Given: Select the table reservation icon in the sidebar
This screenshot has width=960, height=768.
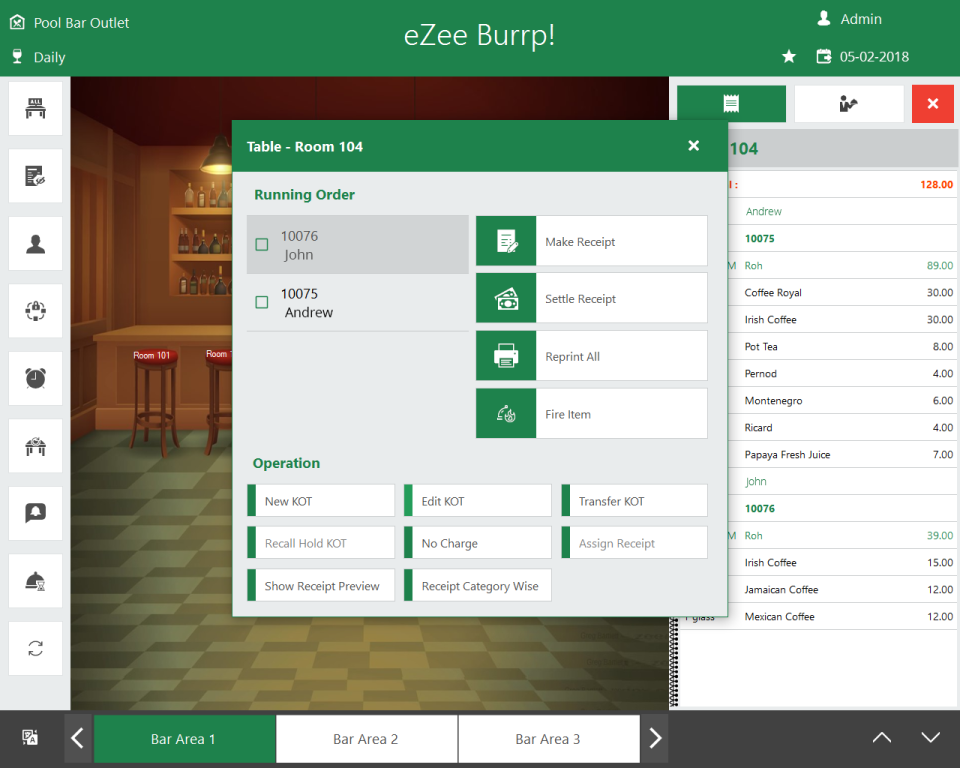Looking at the screenshot, I should tap(35, 445).
